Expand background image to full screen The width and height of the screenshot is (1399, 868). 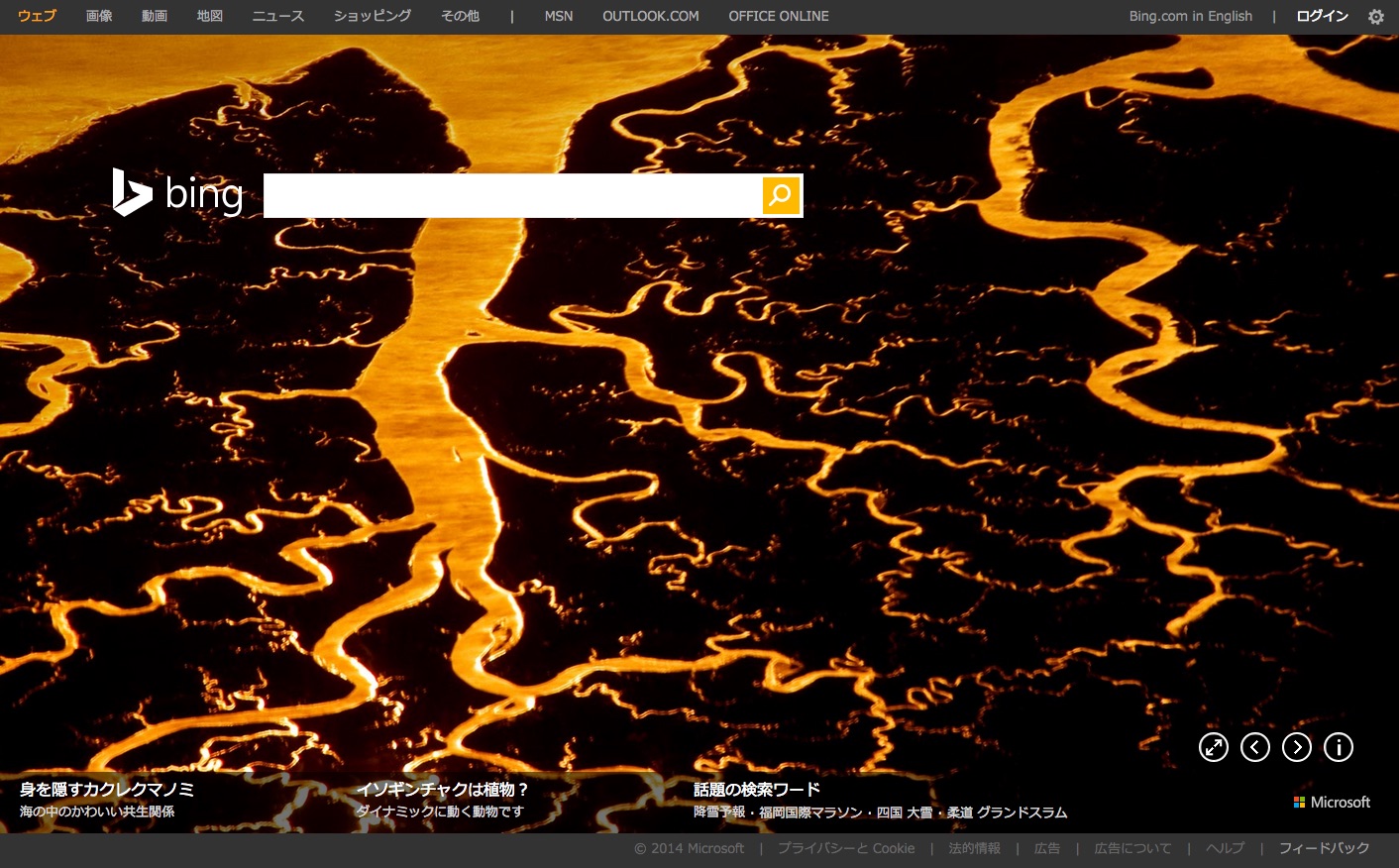pos(1213,747)
